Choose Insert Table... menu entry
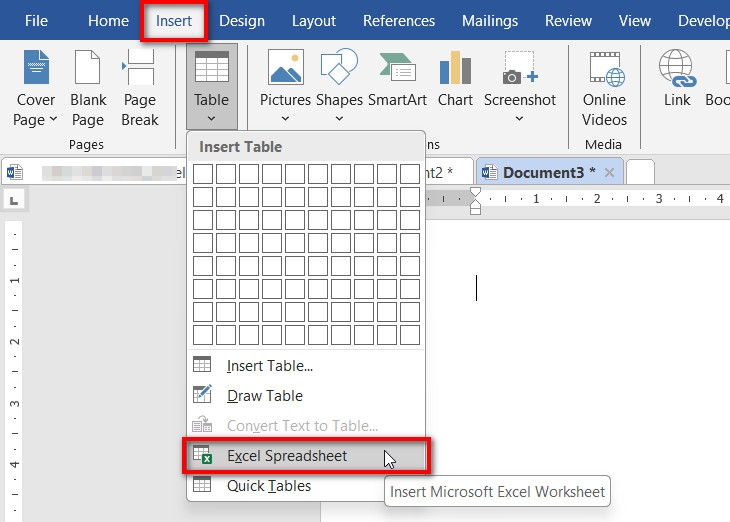Viewport: 730px width, 522px height. pos(306,366)
